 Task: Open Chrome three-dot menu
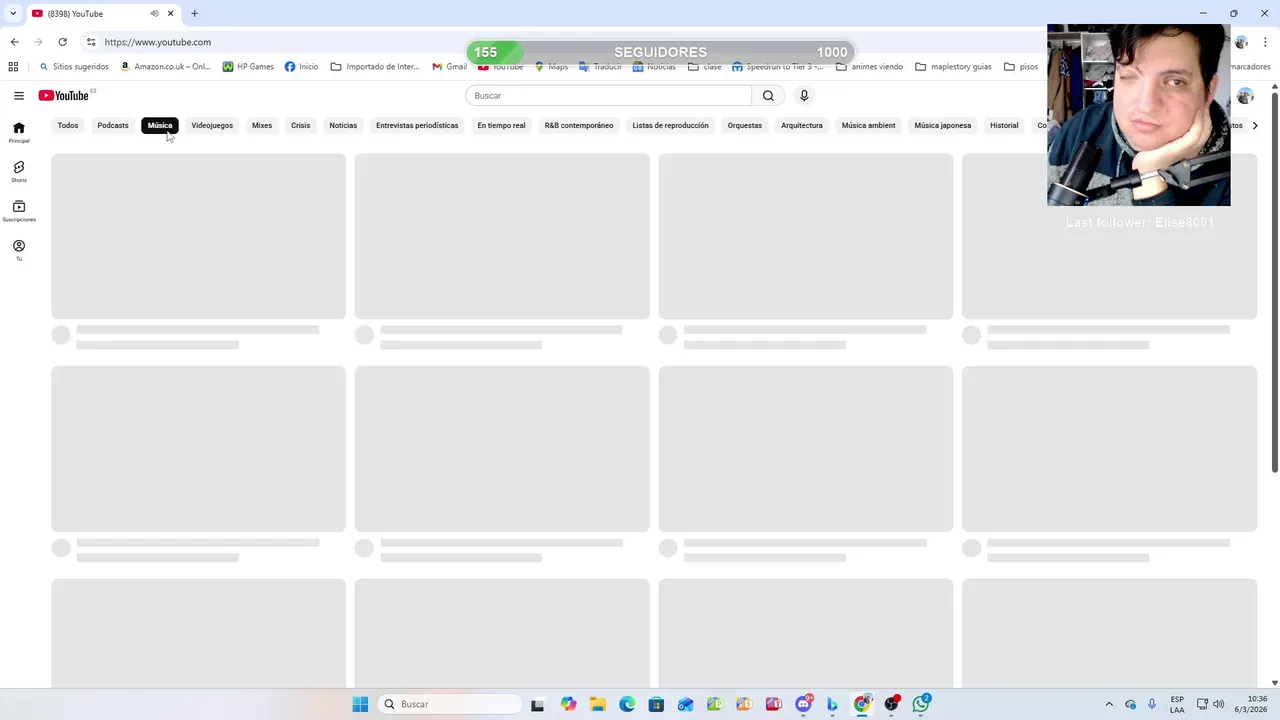point(1265,42)
